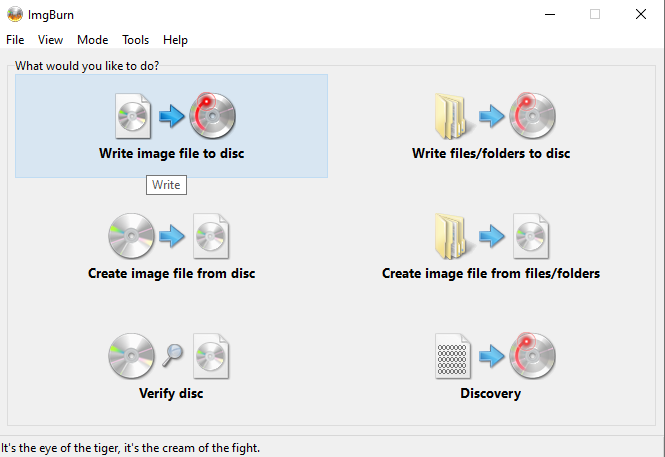Click the disc icon in Create image file from disc

tap(131, 236)
